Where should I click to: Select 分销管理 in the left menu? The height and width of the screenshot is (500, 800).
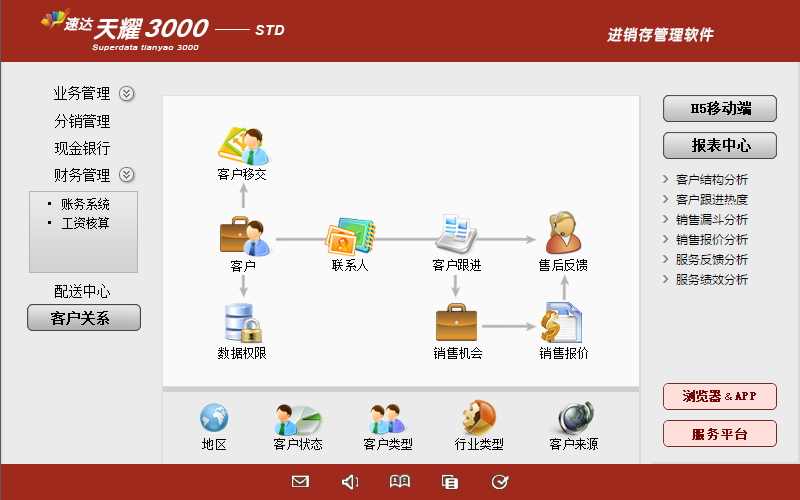(82, 121)
